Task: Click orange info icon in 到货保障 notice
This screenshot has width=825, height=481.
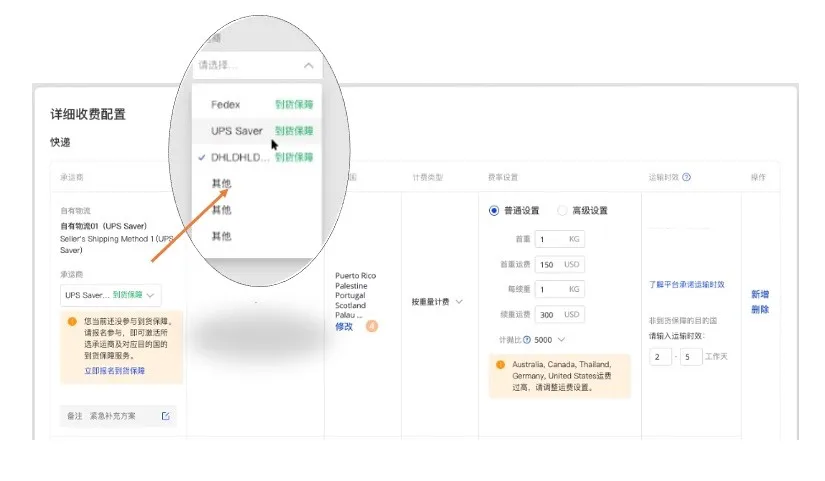Action: pos(72,322)
